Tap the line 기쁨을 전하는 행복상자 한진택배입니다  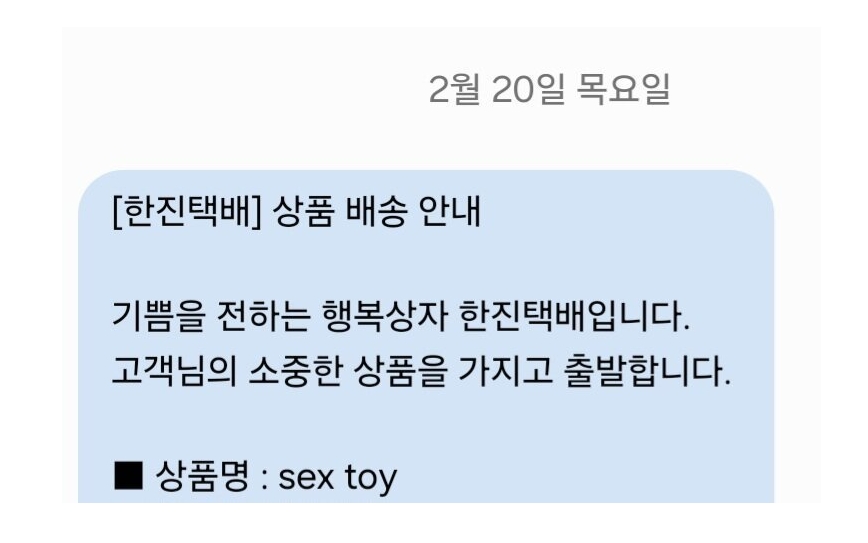[401, 323]
